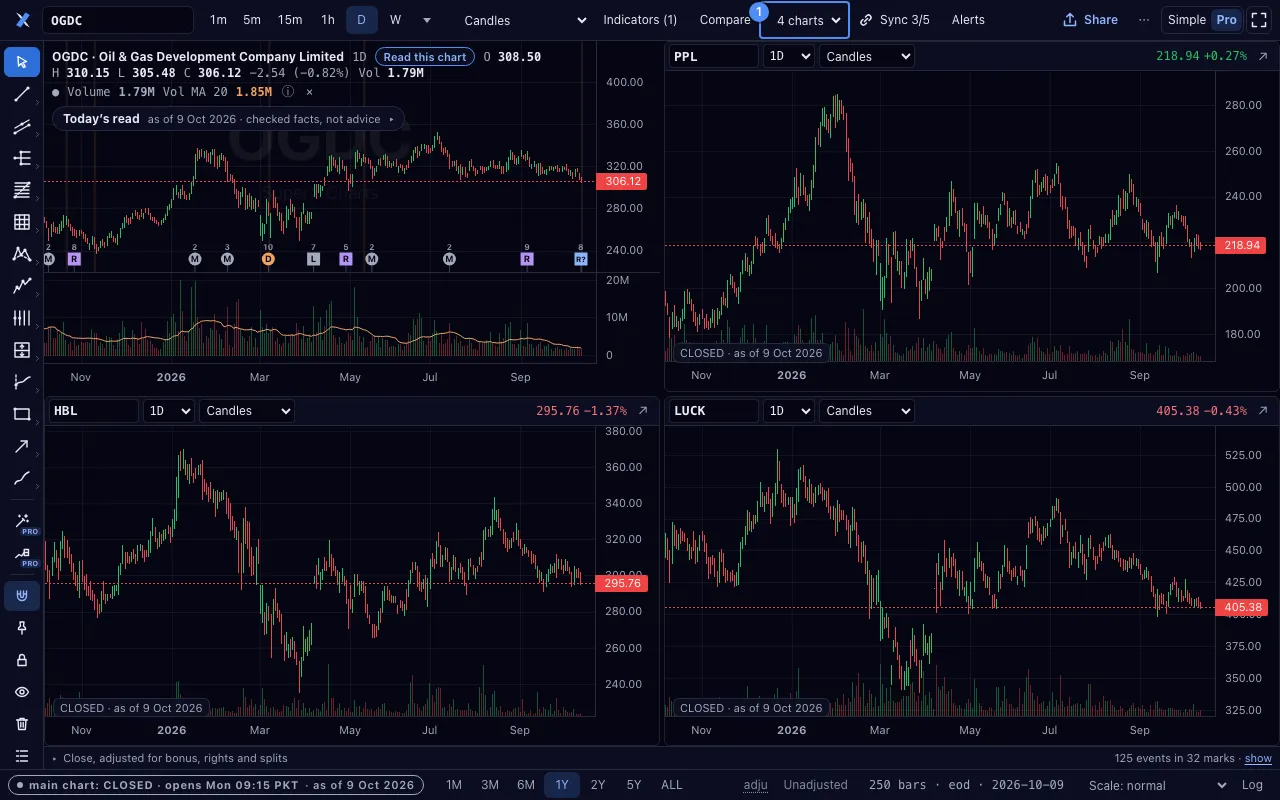Select the arrow drawing tool

pyautogui.click(x=22, y=446)
